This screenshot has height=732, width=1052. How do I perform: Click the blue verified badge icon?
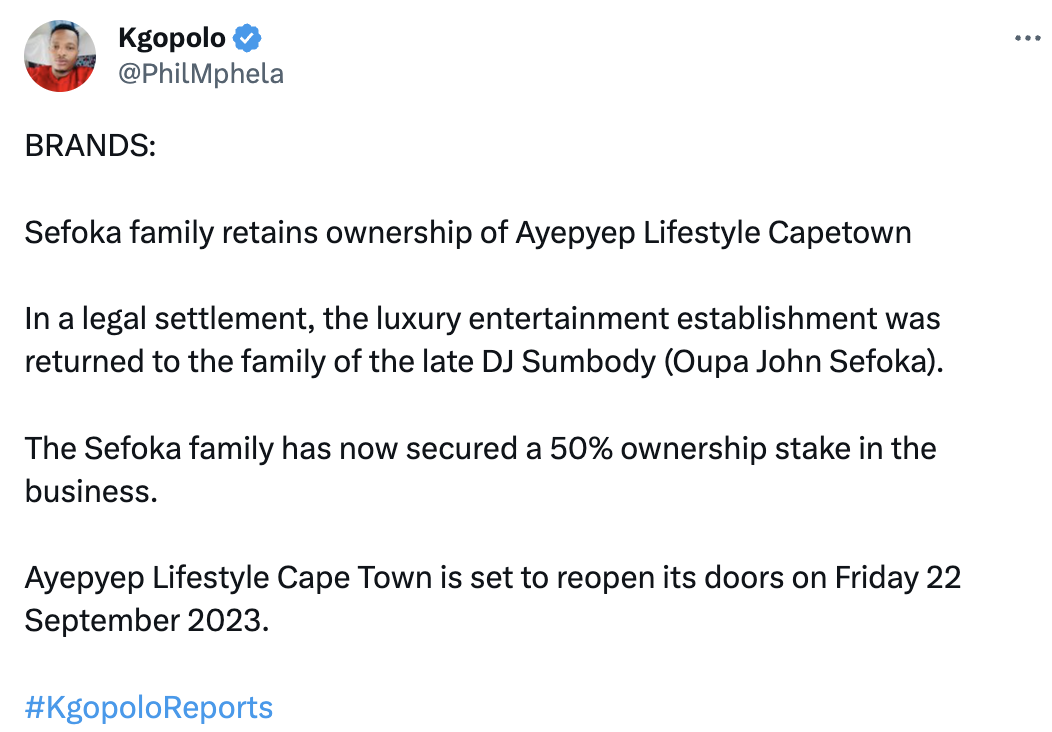tap(247, 38)
